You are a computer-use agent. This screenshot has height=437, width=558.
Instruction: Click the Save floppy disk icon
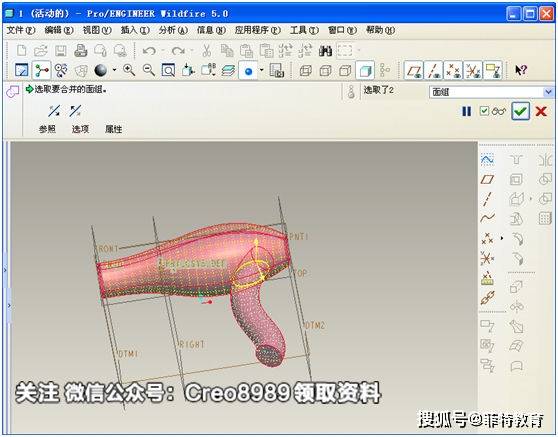60,51
